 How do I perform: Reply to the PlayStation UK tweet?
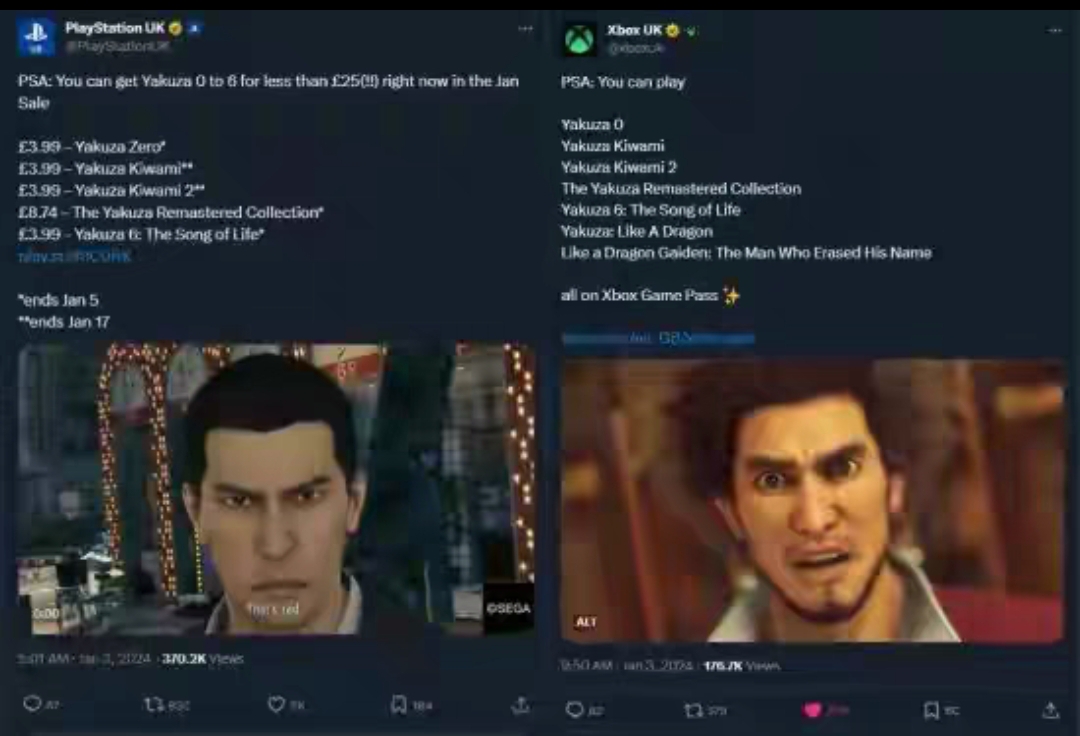(x=32, y=704)
